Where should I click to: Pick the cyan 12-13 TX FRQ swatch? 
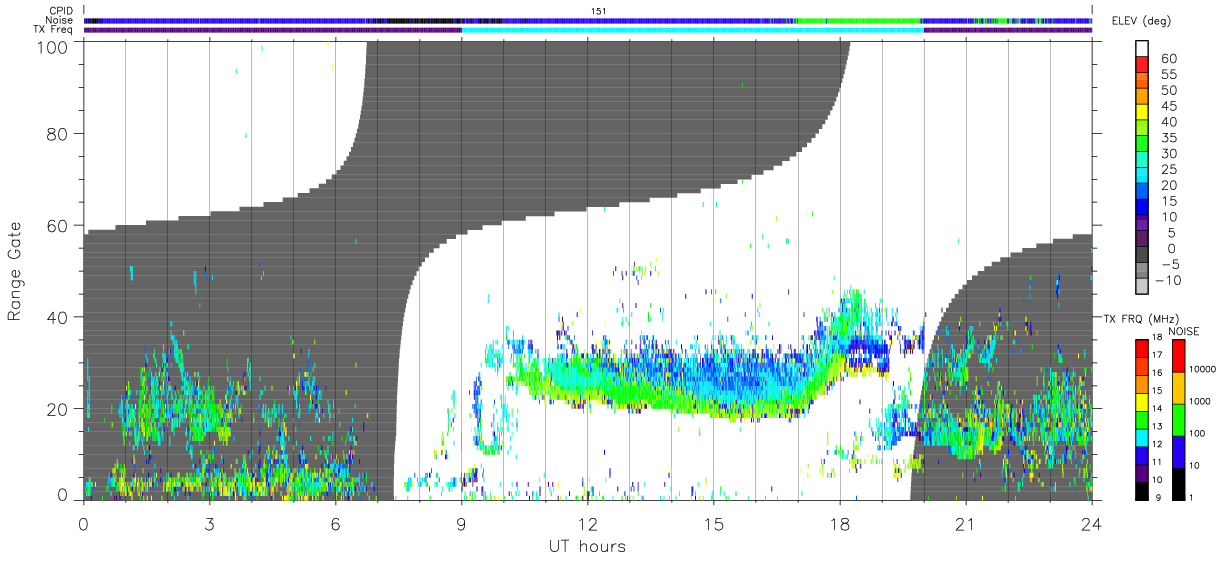(1144, 437)
